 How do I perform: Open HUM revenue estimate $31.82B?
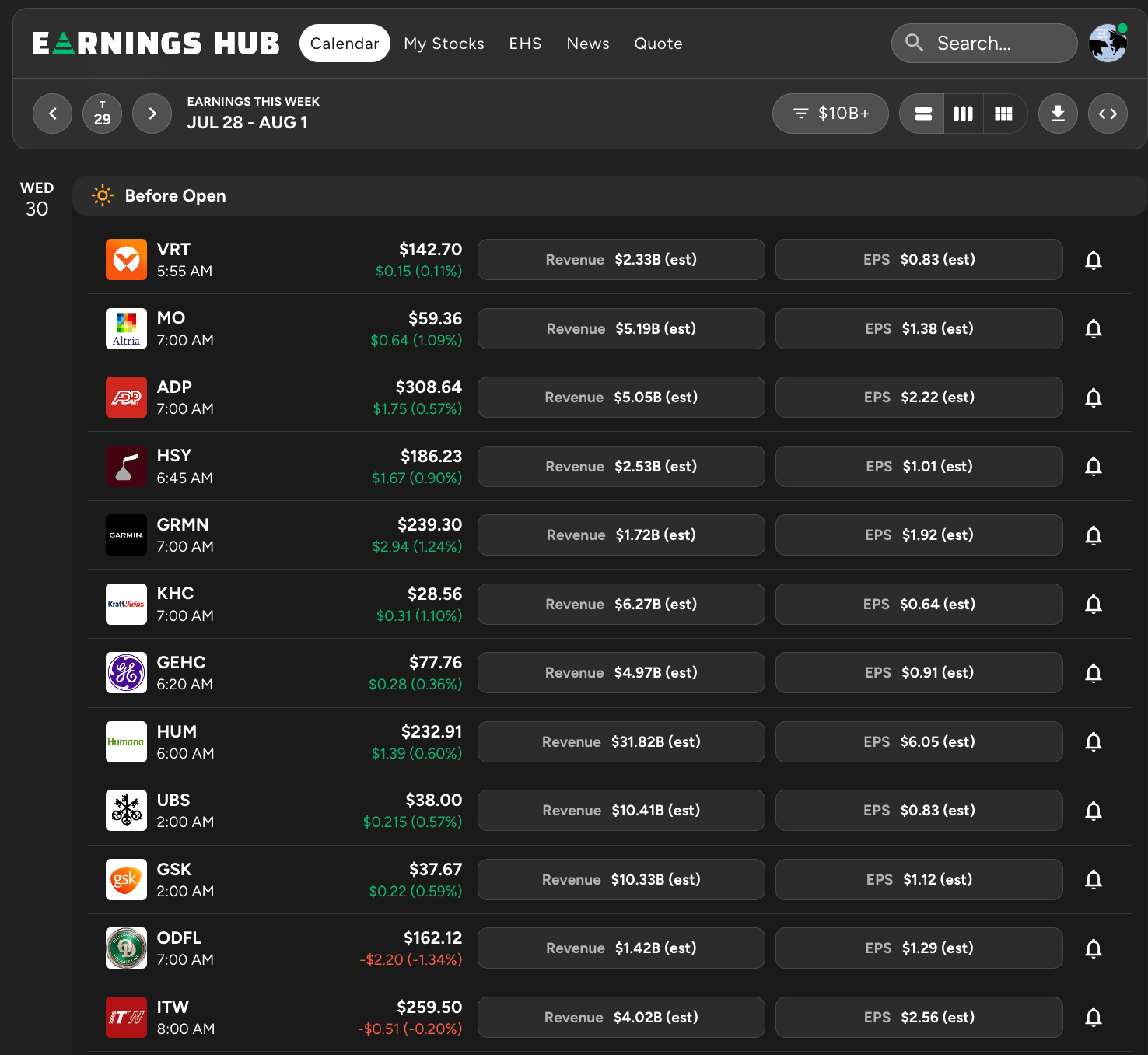[x=621, y=741]
